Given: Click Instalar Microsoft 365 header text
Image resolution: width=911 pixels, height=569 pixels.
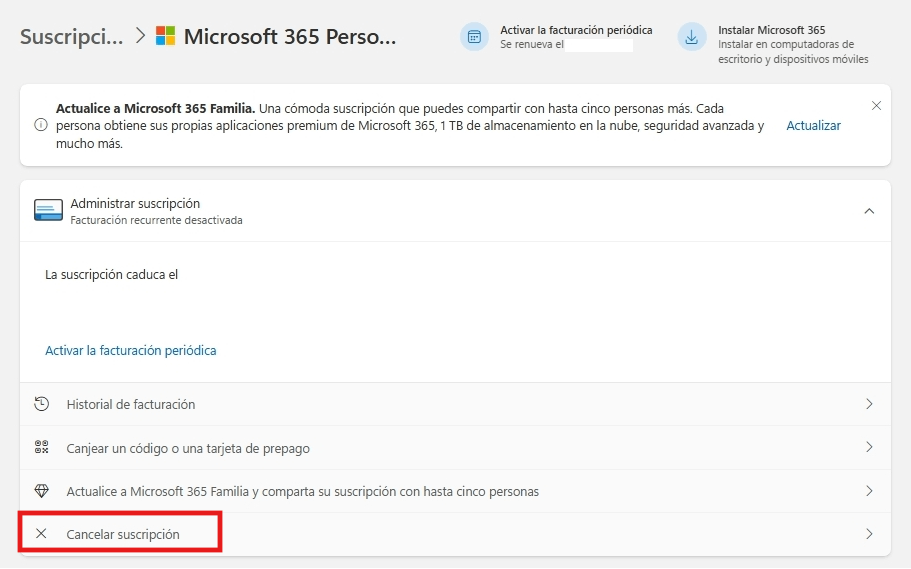Looking at the screenshot, I should pyautogui.click(x=772, y=30).
